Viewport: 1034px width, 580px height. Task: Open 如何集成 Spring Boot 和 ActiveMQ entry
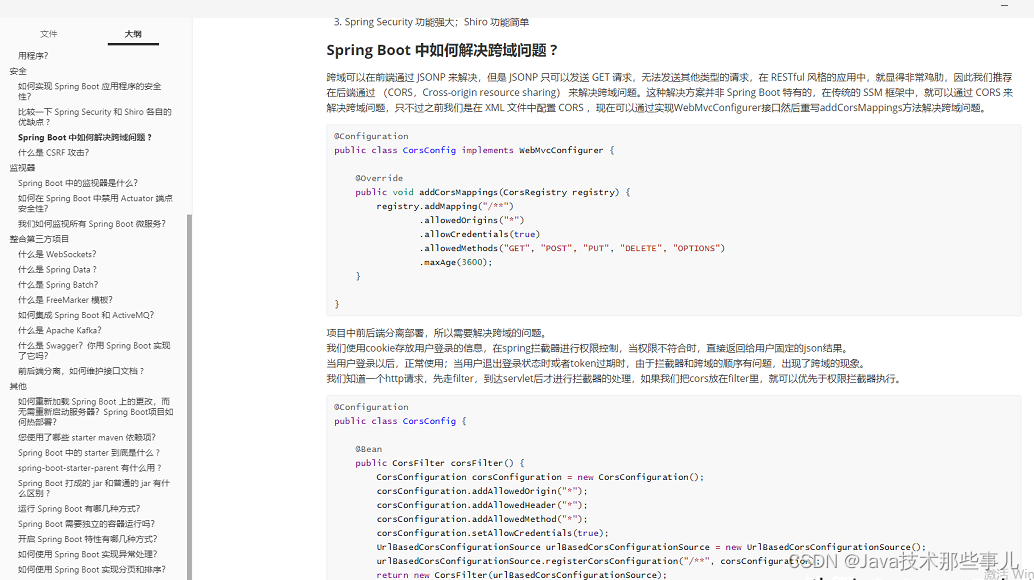86,315
